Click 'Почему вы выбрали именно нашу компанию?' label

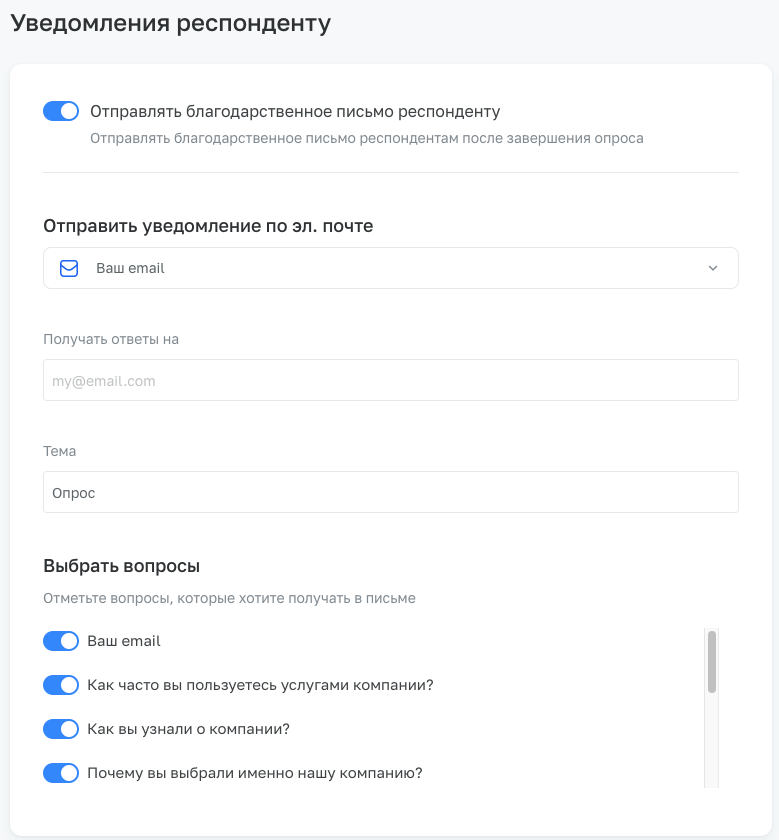(255, 773)
